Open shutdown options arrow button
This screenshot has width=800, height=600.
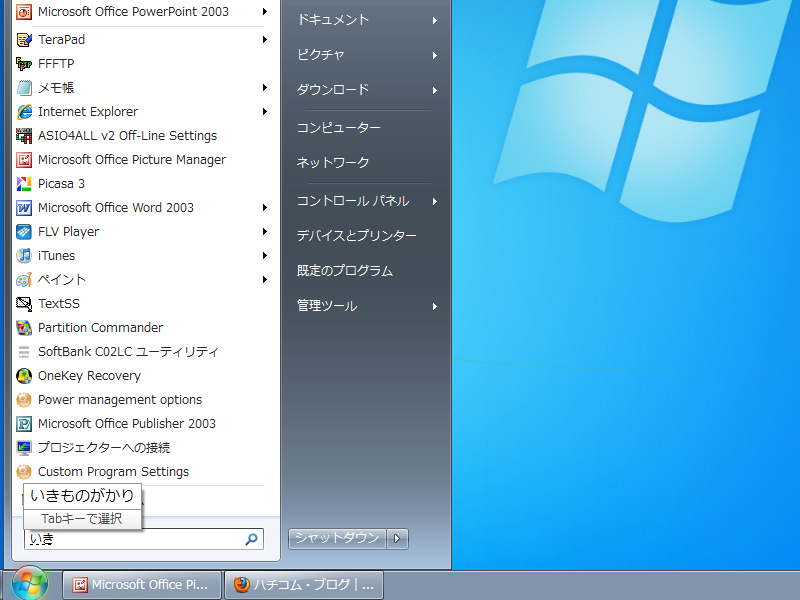click(x=397, y=538)
